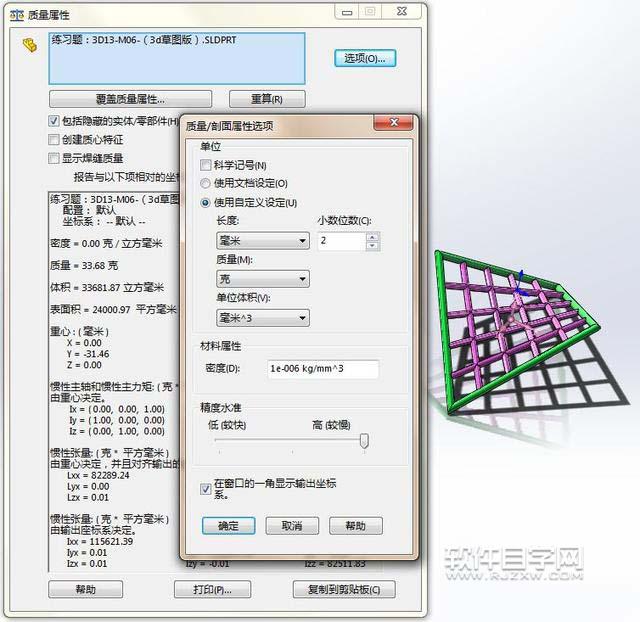
Task: Click the 体积 = 33681.87 立方毫米 line
Action: (x=107, y=288)
